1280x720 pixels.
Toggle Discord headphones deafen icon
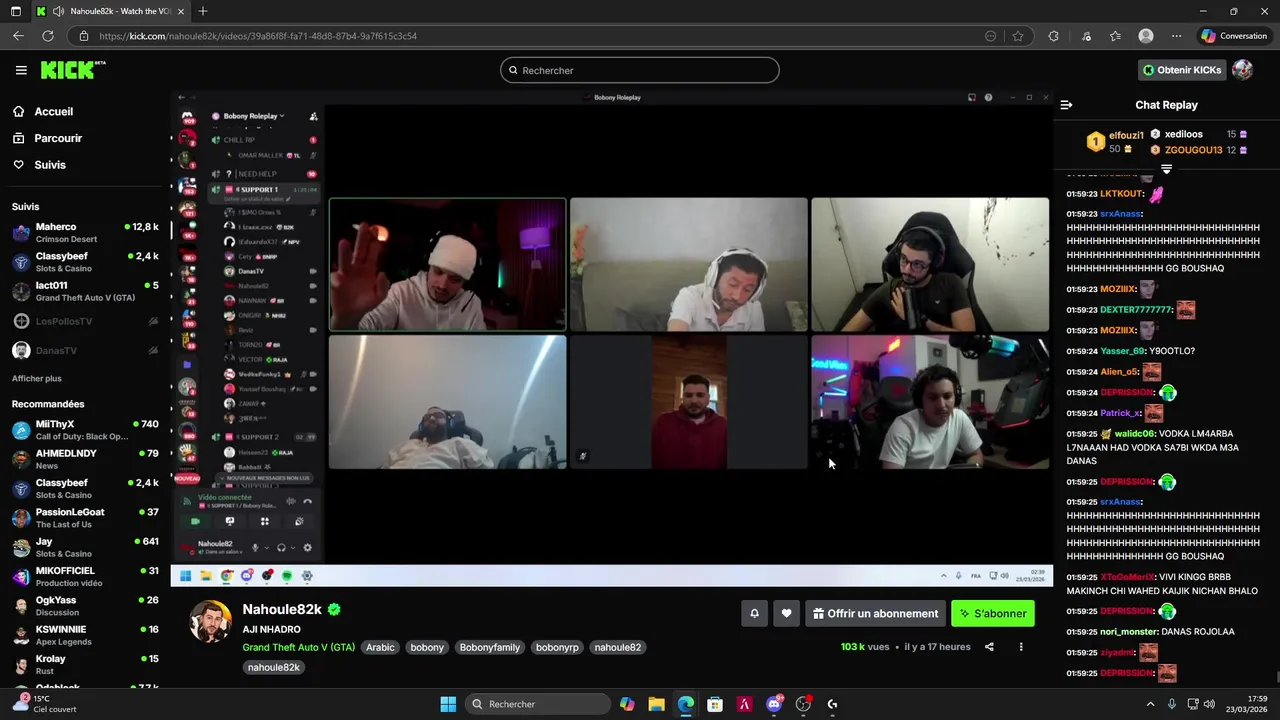coord(281,548)
